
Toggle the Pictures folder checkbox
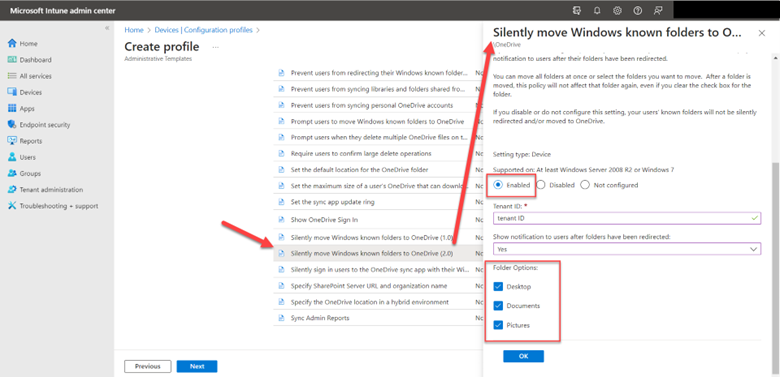(498, 325)
